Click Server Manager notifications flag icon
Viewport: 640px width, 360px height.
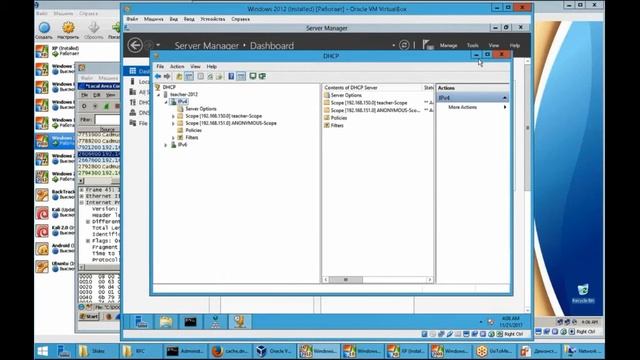427,45
